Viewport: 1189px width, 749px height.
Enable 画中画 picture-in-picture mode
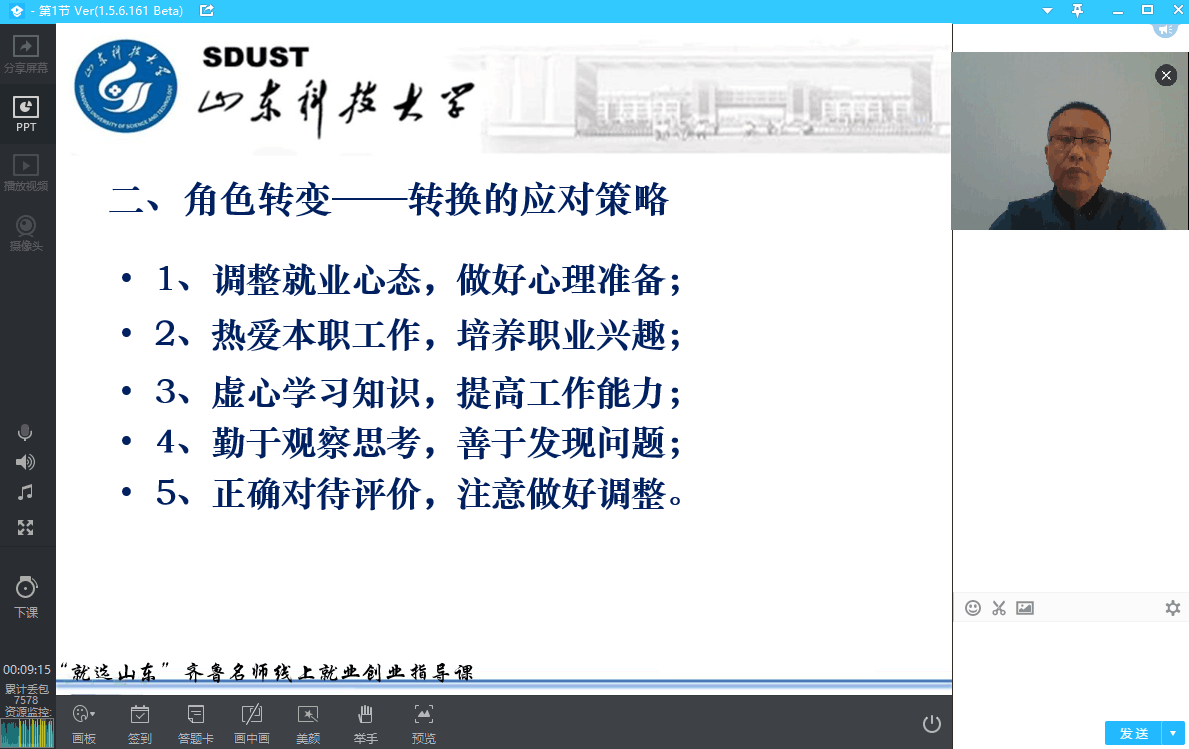(x=251, y=720)
